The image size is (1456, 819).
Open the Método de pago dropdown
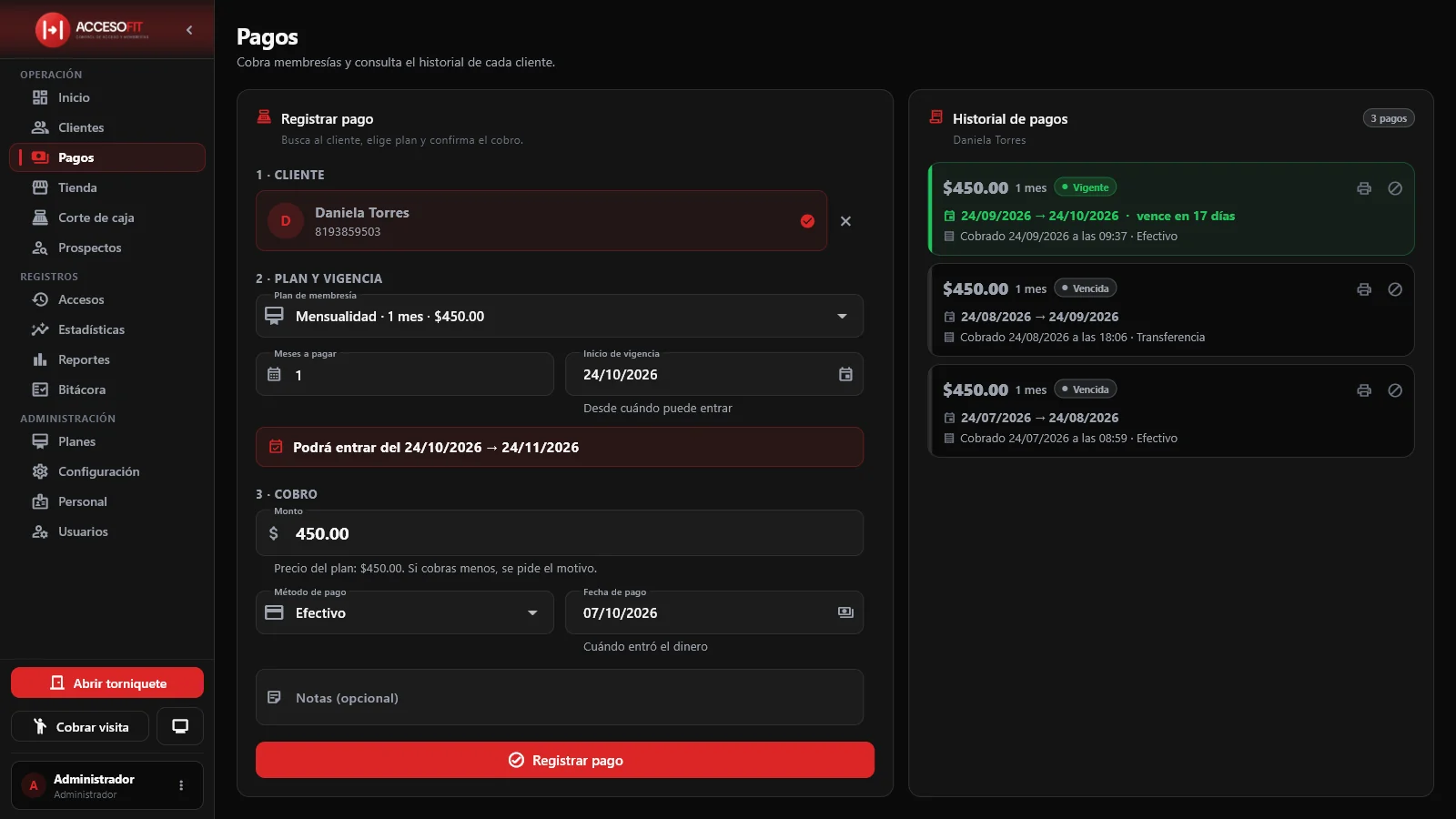[x=405, y=612]
